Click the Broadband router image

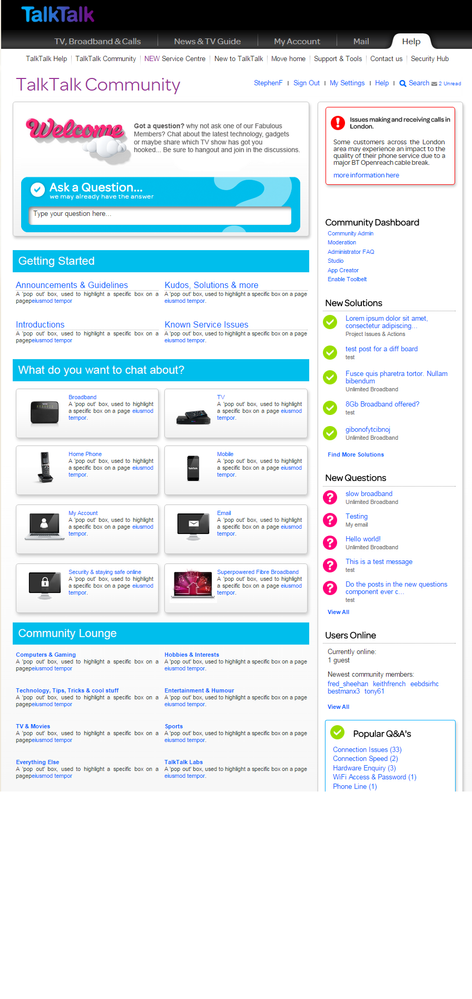pos(45,413)
